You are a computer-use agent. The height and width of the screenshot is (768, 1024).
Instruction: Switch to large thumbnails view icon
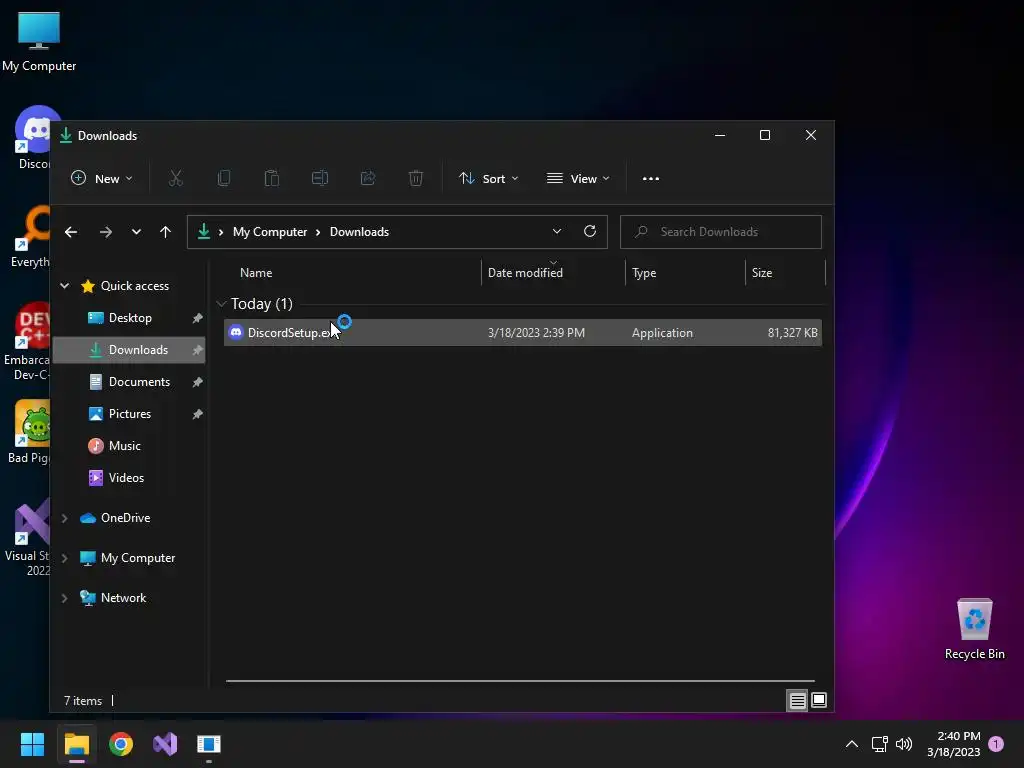pyautogui.click(x=819, y=701)
